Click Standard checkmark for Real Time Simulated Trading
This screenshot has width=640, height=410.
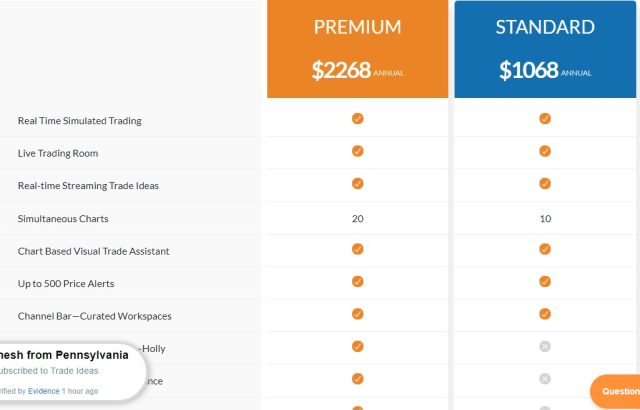(x=545, y=119)
